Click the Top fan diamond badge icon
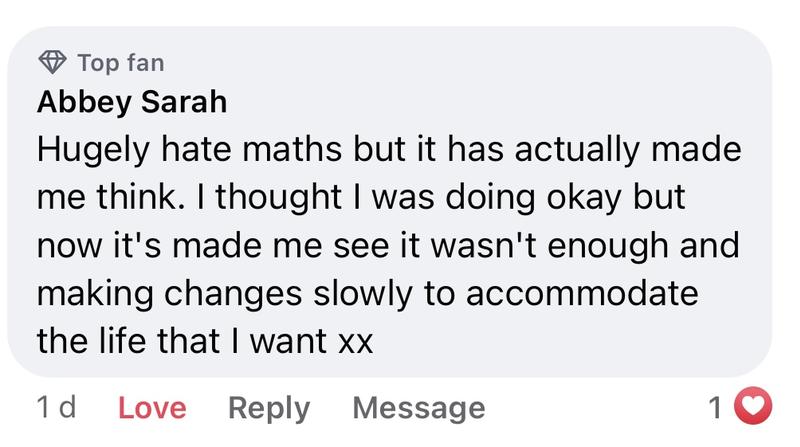 tap(52, 63)
